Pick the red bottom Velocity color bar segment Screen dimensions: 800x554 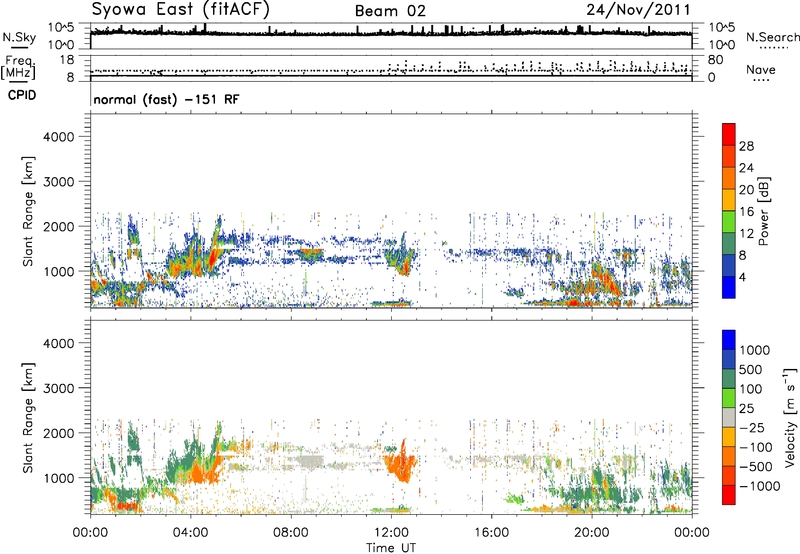(x=729, y=495)
